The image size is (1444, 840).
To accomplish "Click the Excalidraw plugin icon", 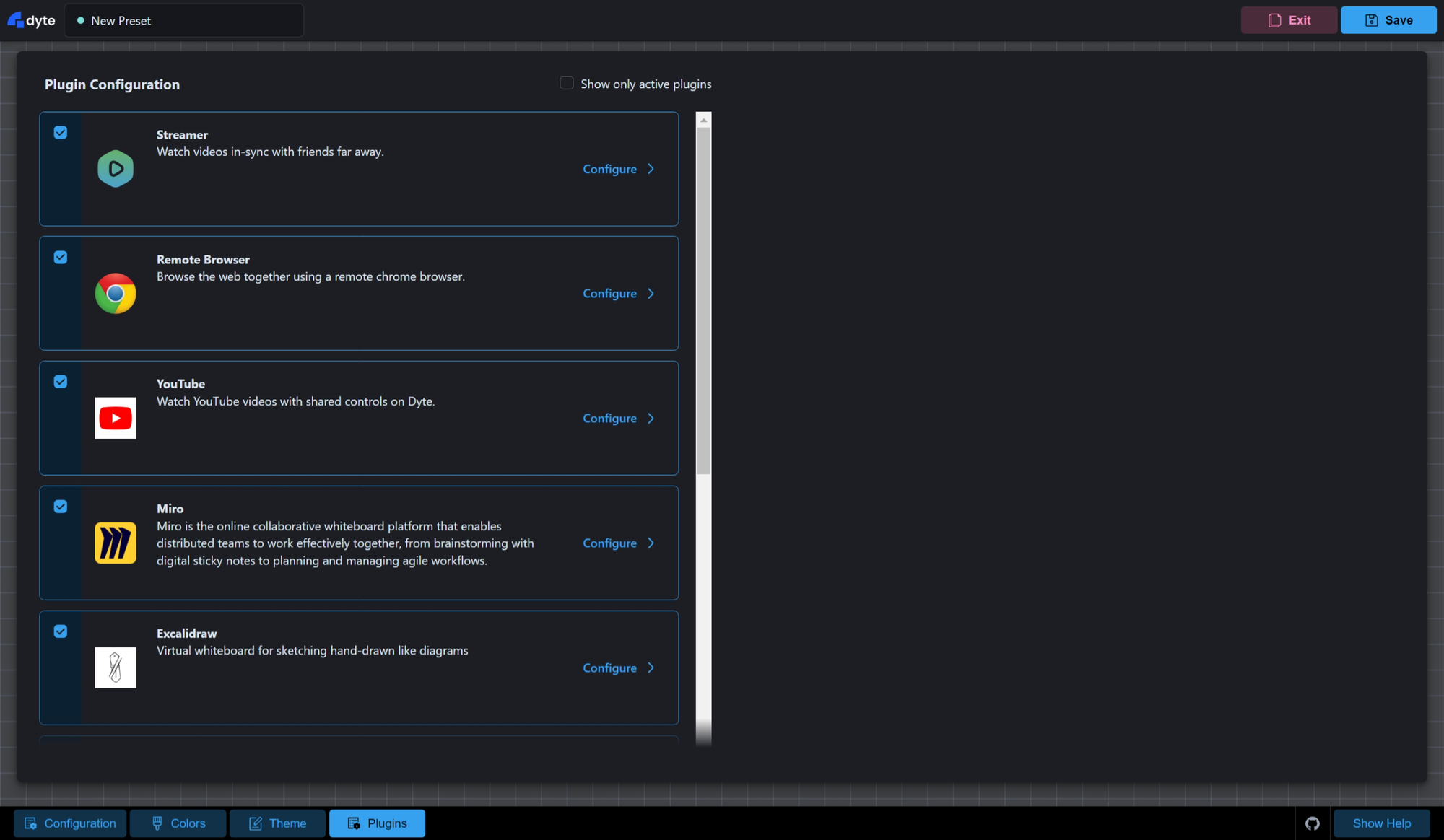I will click(116, 668).
